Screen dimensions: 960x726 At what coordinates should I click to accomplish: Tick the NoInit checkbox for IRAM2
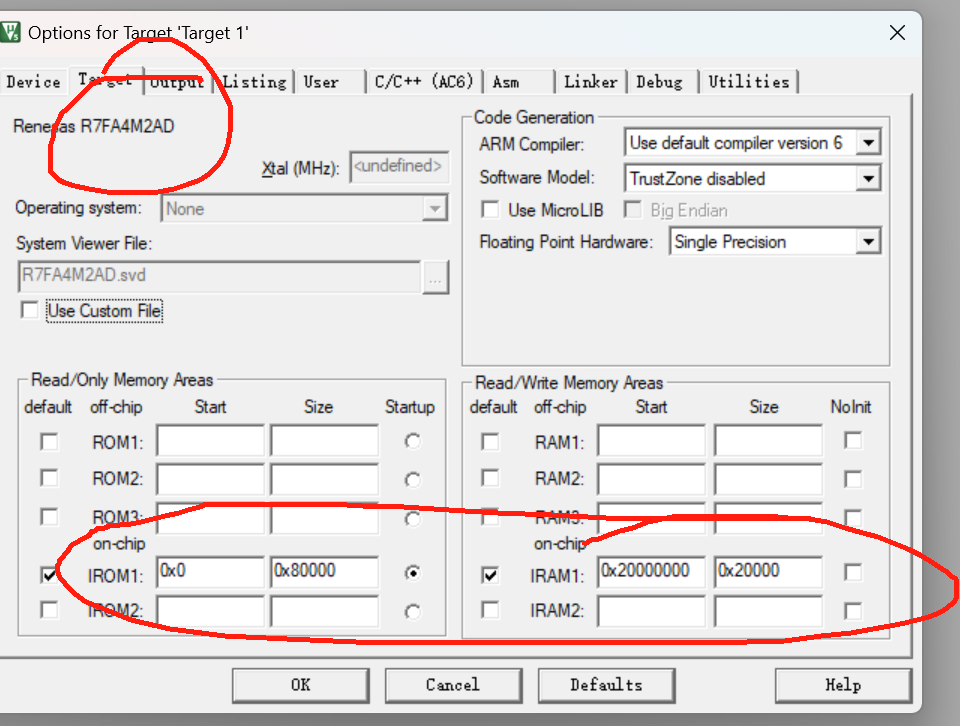pos(853,610)
